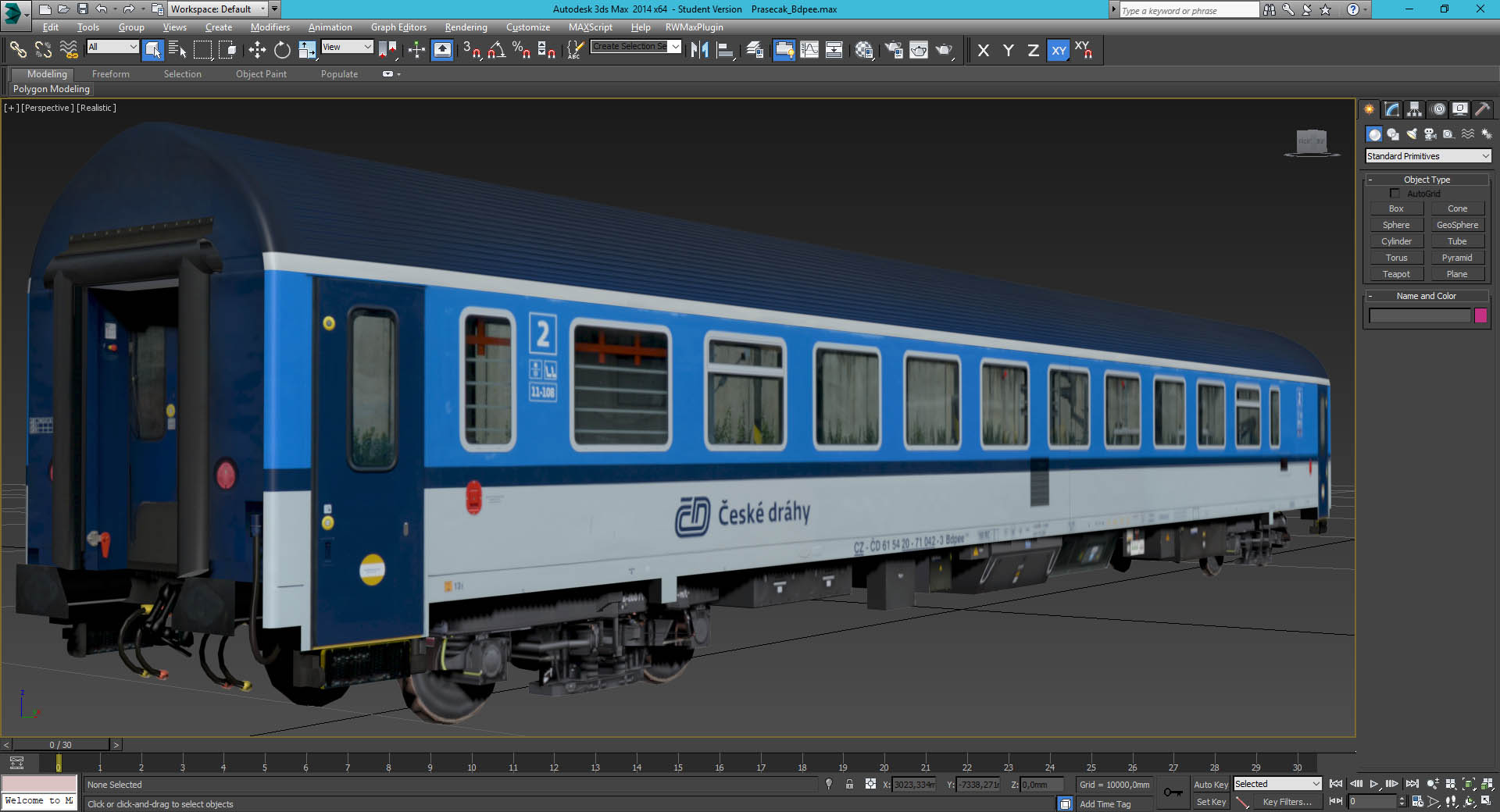Restrict to Y axis
Viewport: 1500px width, 812px height.
coord(1009,50)
